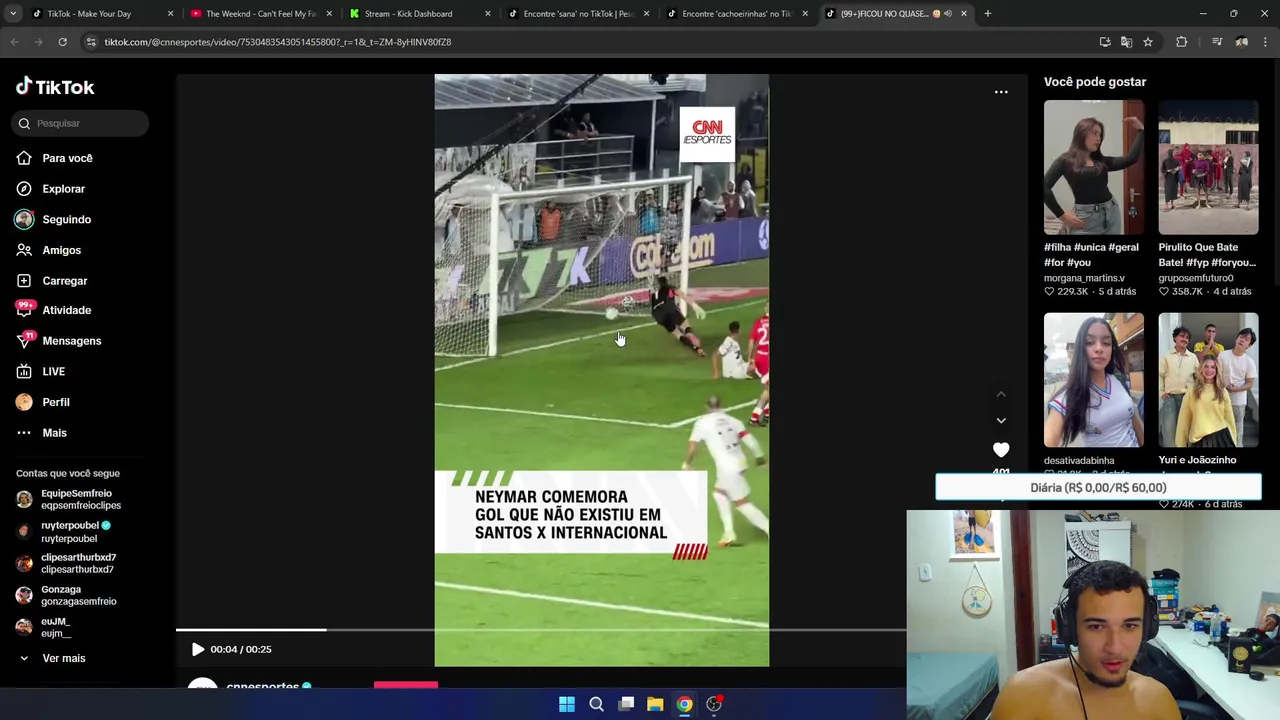Open the Pirulito Que Bate recommended video

1208,167
